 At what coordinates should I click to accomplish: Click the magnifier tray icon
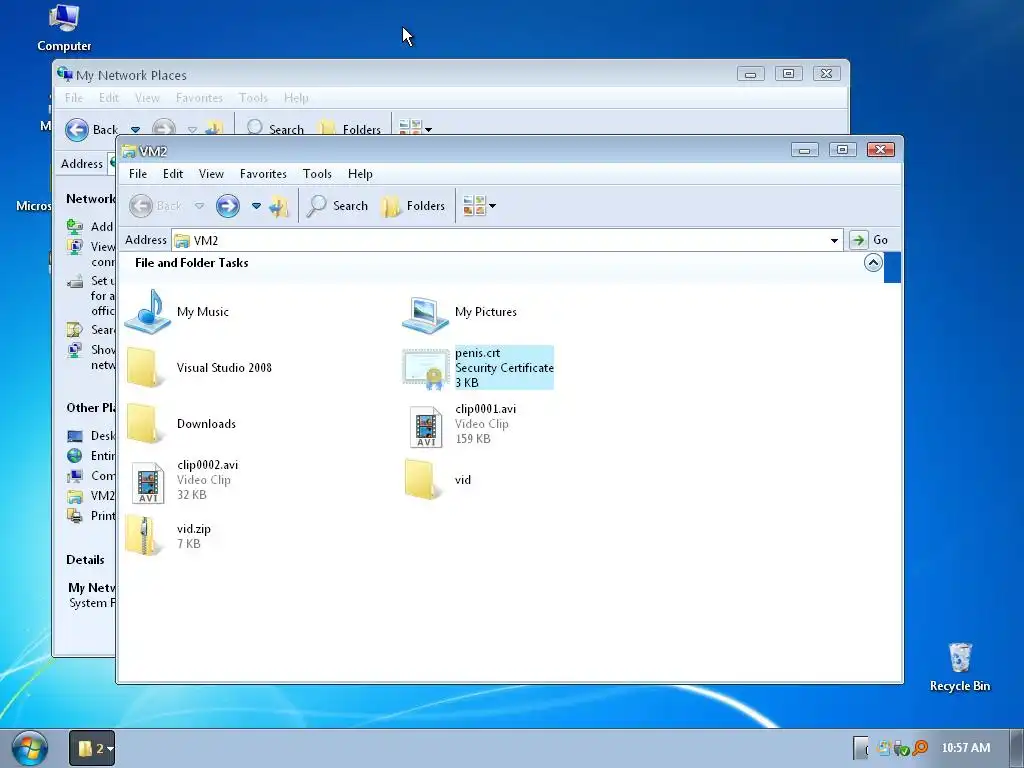tap(920, 748)
